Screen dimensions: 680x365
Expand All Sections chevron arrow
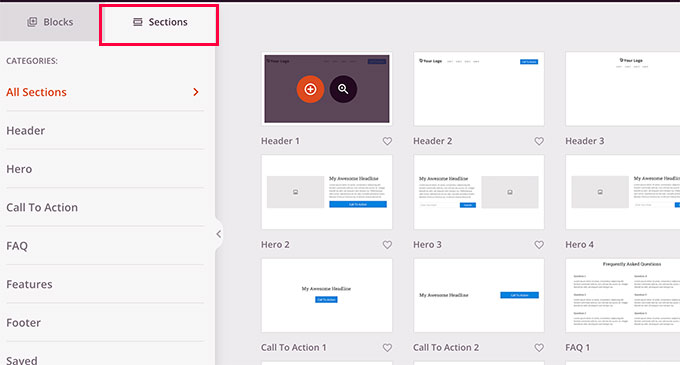(x=196, y=92)
